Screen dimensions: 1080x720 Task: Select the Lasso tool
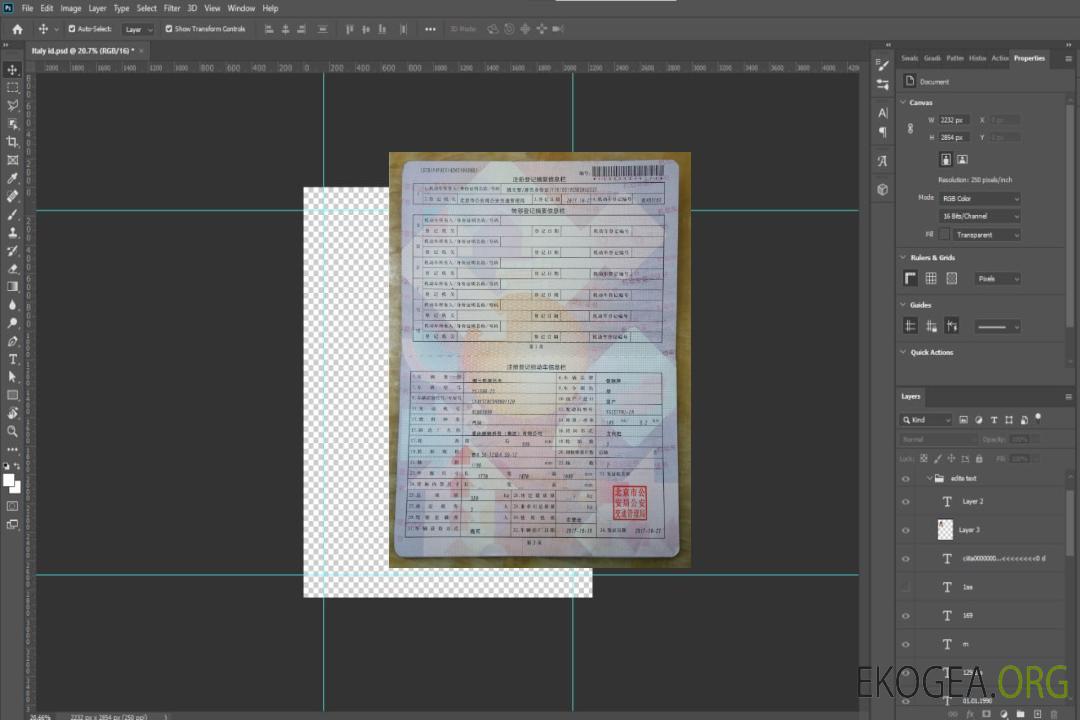pyautogui.click(x=12, y=105)
